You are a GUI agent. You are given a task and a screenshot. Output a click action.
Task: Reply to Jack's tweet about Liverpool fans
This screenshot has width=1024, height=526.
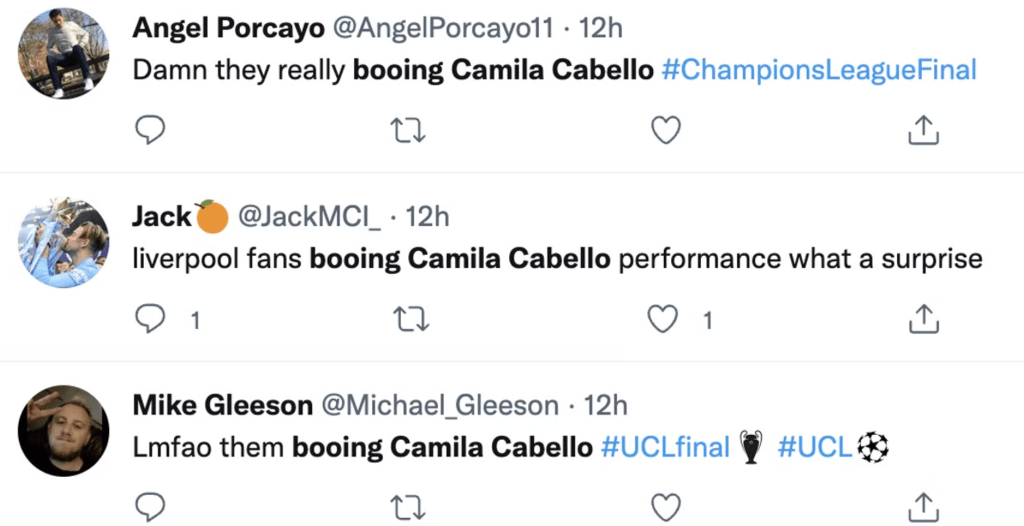[x=149, y=319]
